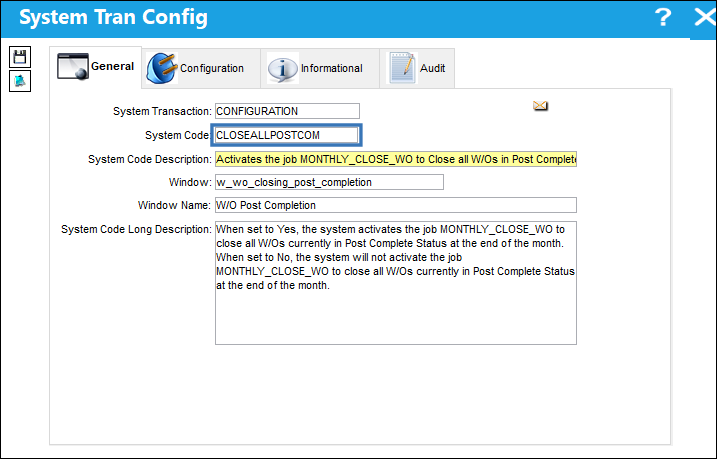The height and width of the screenshot is (459, 717).
Task: Switch to the General tab
Action: 96,67
